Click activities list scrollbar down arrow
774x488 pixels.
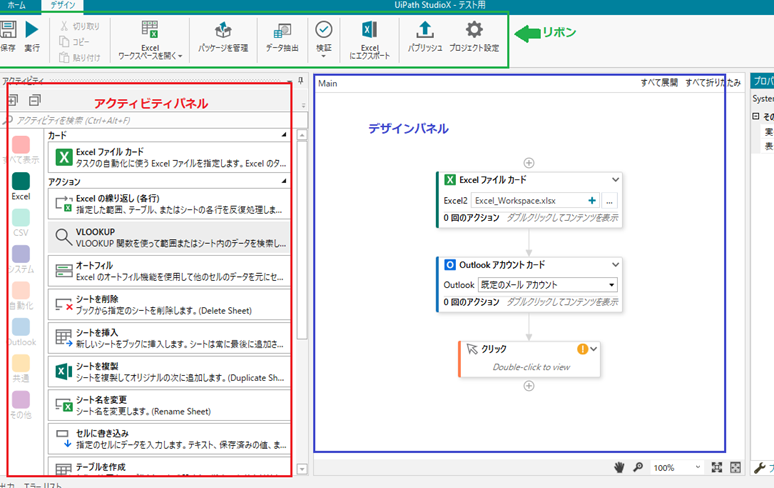tap(302, 469)
